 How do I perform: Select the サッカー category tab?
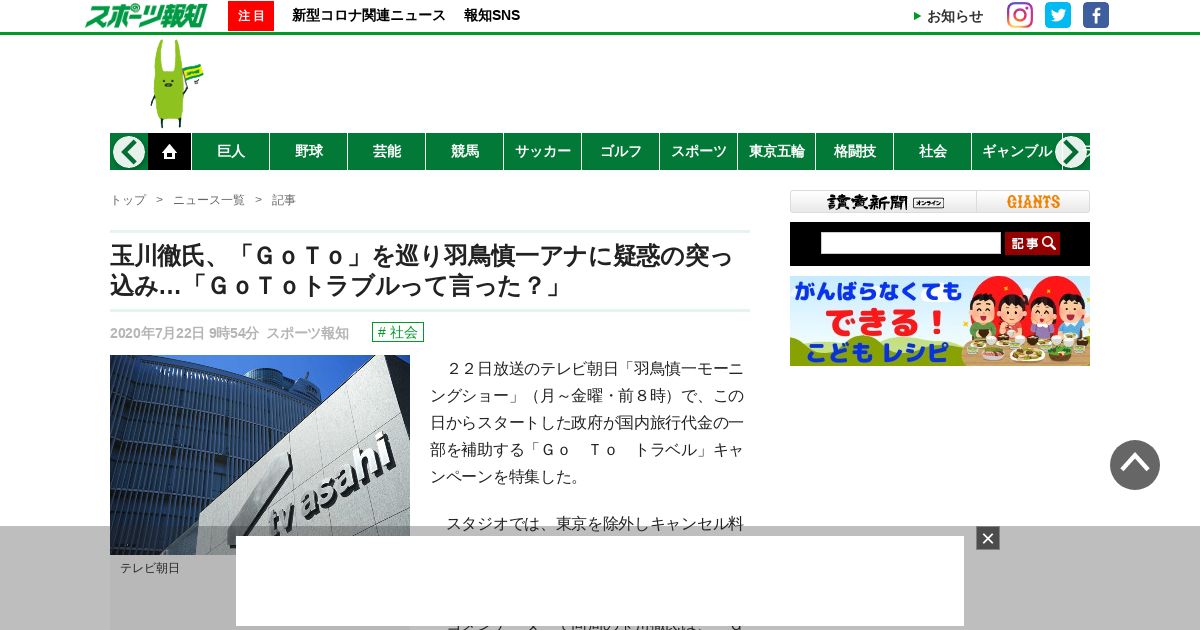tap(543, 151)
